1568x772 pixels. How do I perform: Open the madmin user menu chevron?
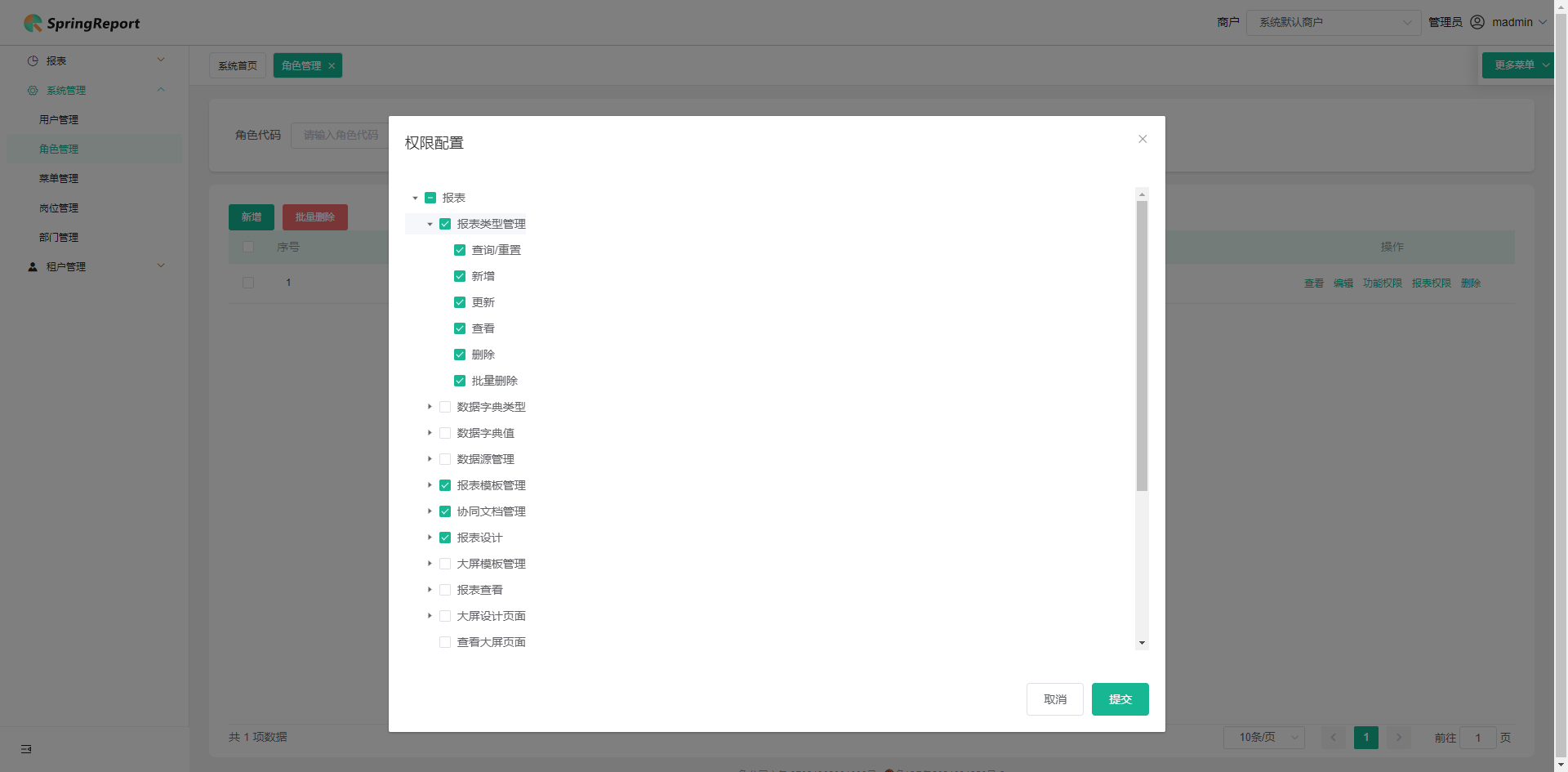1543,22
